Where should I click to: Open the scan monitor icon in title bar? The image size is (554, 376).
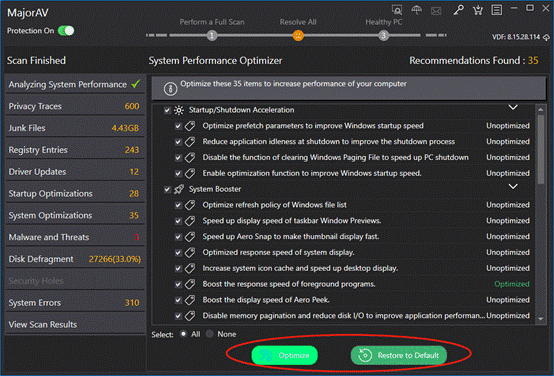click(397, 10)
